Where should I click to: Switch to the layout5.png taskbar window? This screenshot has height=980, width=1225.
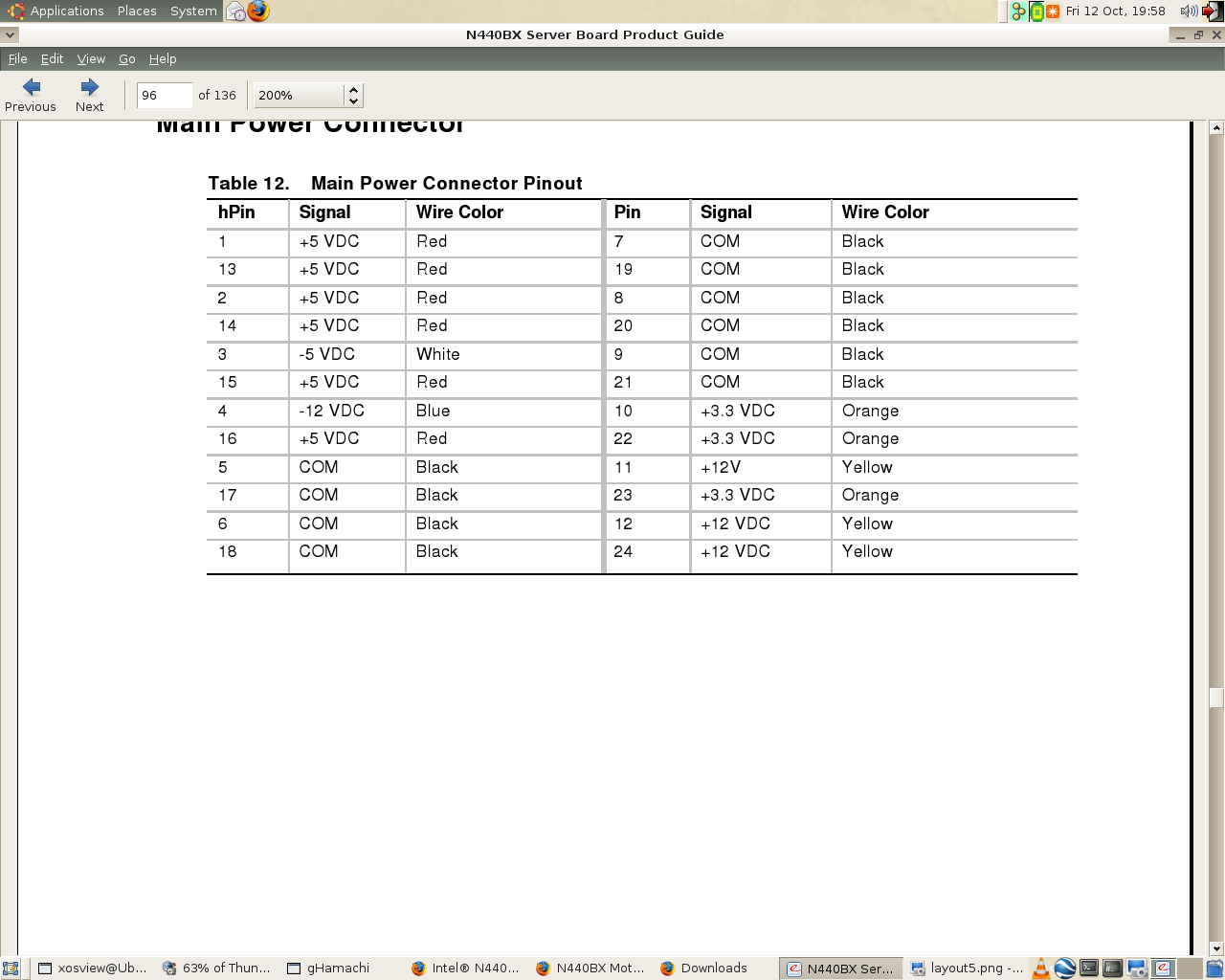pyautogui.click(x=967, y=969)
